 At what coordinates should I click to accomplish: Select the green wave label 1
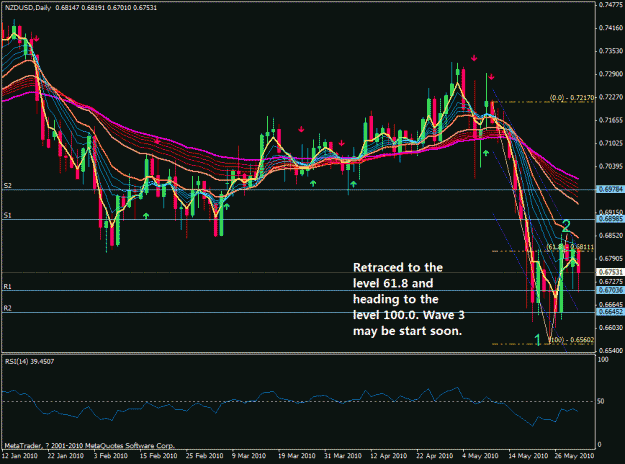tap(537, 340)
